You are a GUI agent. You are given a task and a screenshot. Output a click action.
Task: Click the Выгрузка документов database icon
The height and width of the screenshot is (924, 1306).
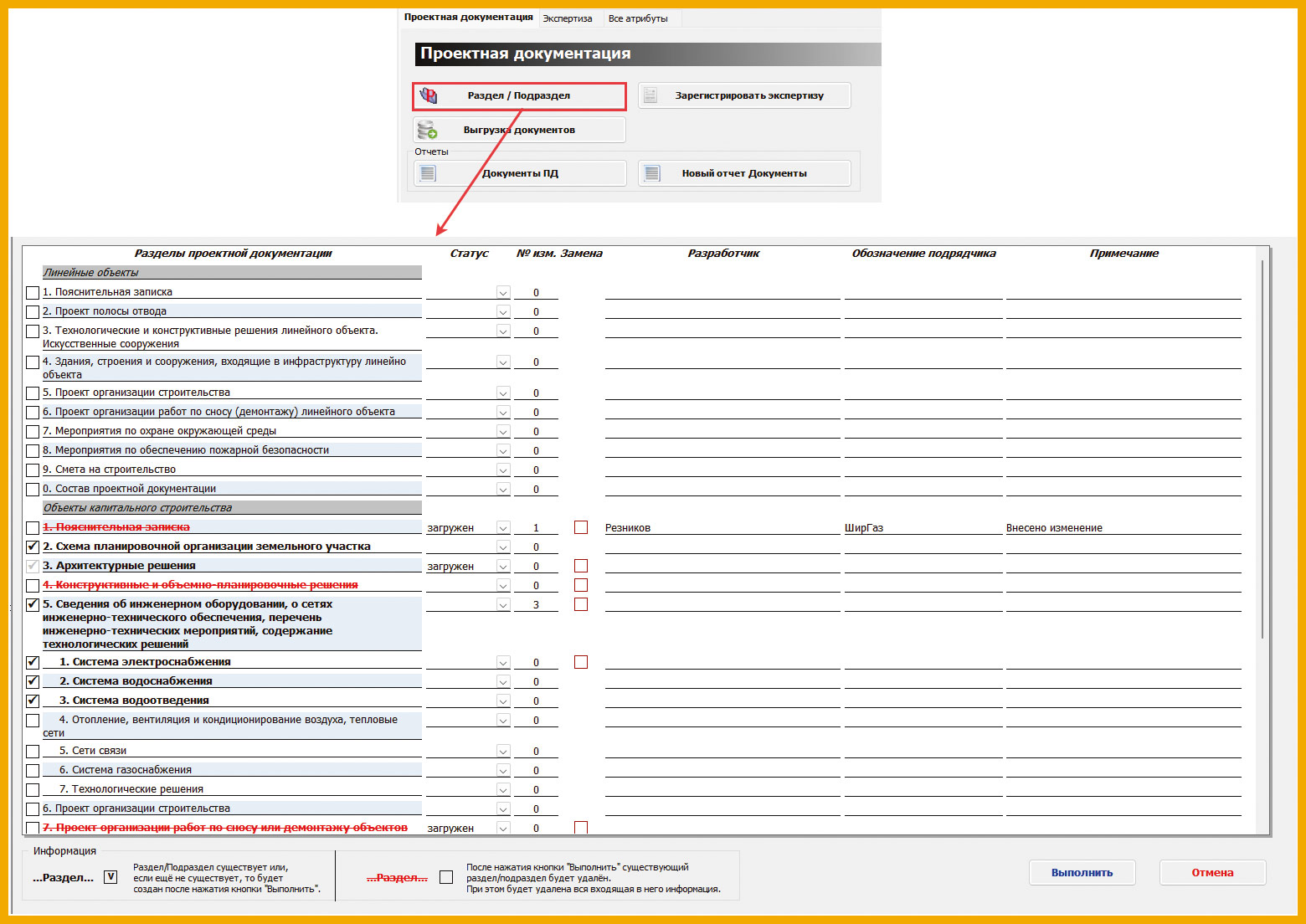(428, 130)
